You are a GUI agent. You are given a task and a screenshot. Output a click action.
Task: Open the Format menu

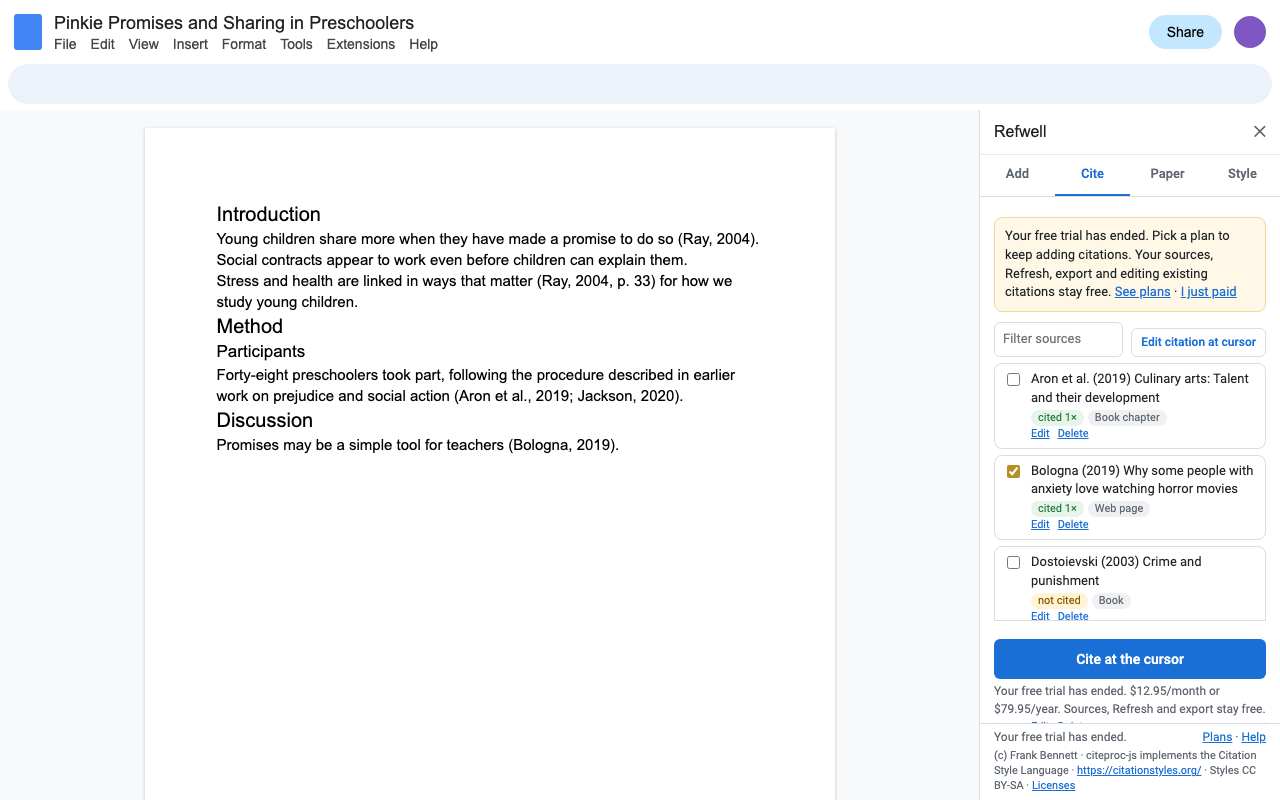[244, 44]
